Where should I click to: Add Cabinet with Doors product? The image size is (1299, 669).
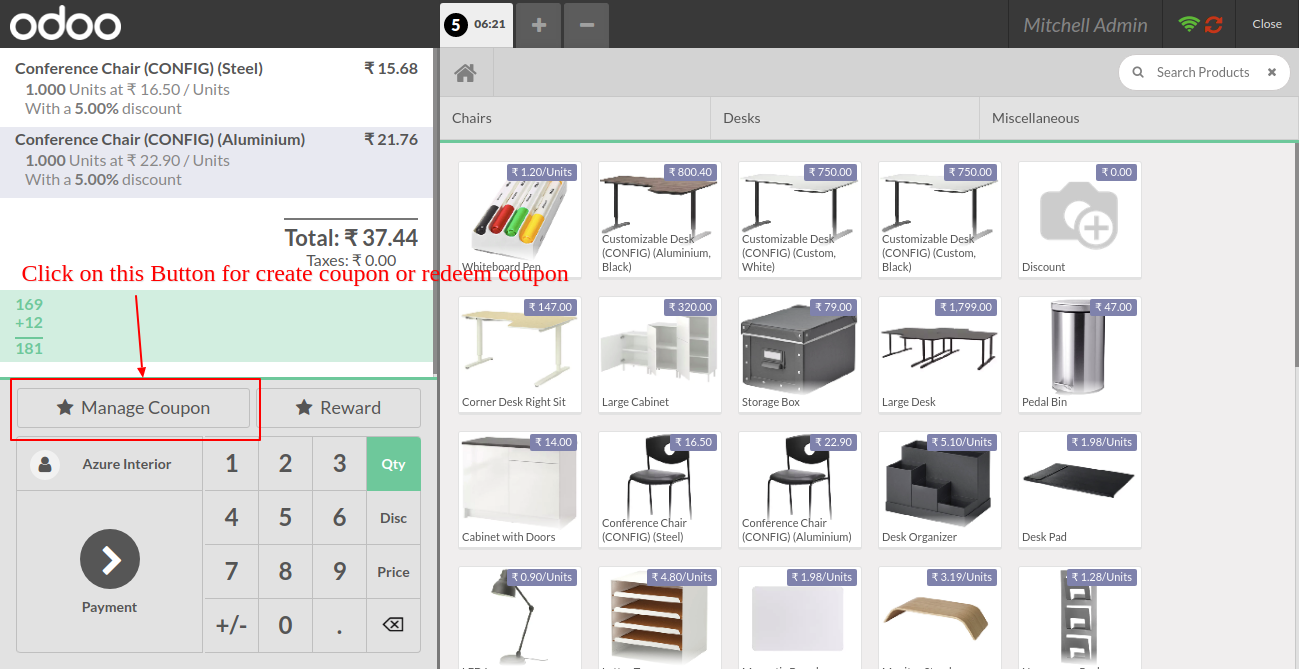(x=520, y=490)
